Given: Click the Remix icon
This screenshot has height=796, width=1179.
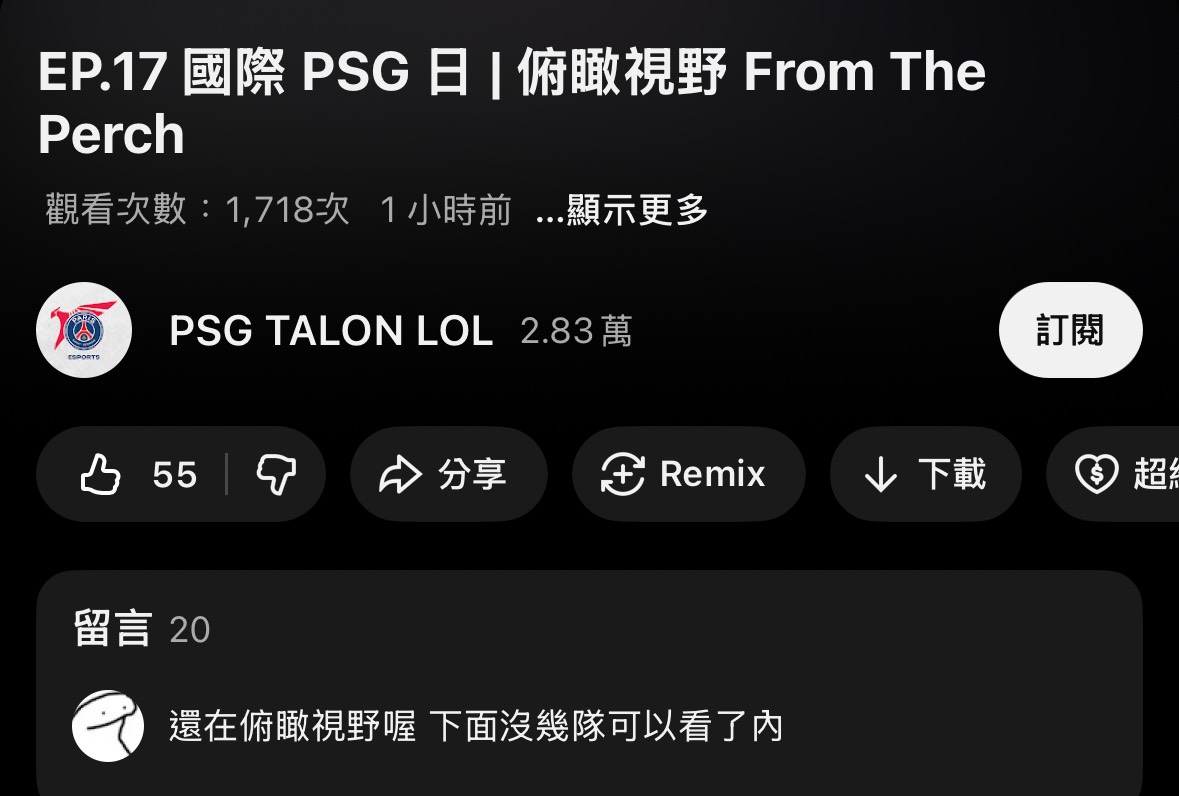Looking at the screenshot, I should click(x=623, y=474).
